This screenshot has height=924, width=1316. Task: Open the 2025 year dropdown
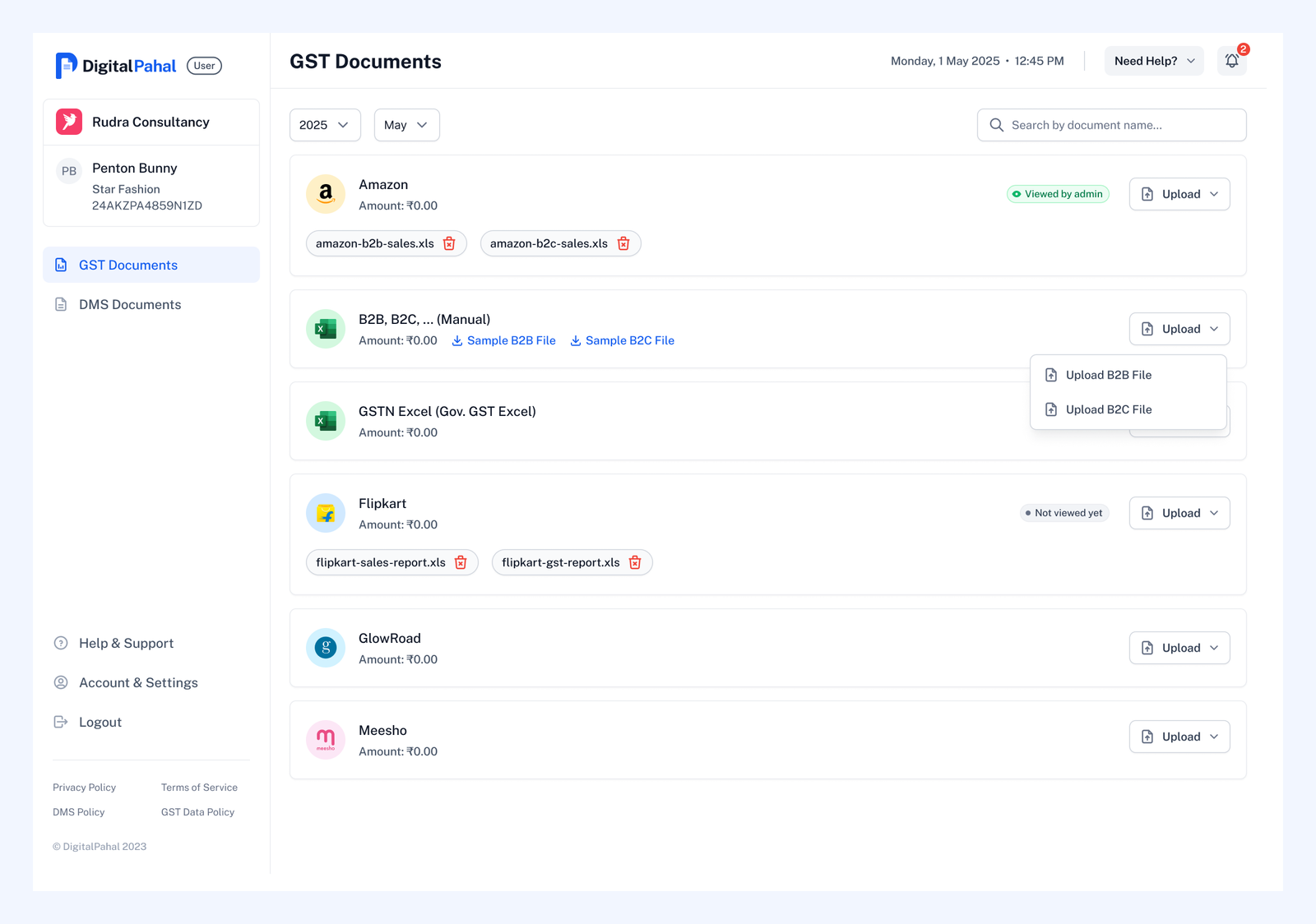325,125
